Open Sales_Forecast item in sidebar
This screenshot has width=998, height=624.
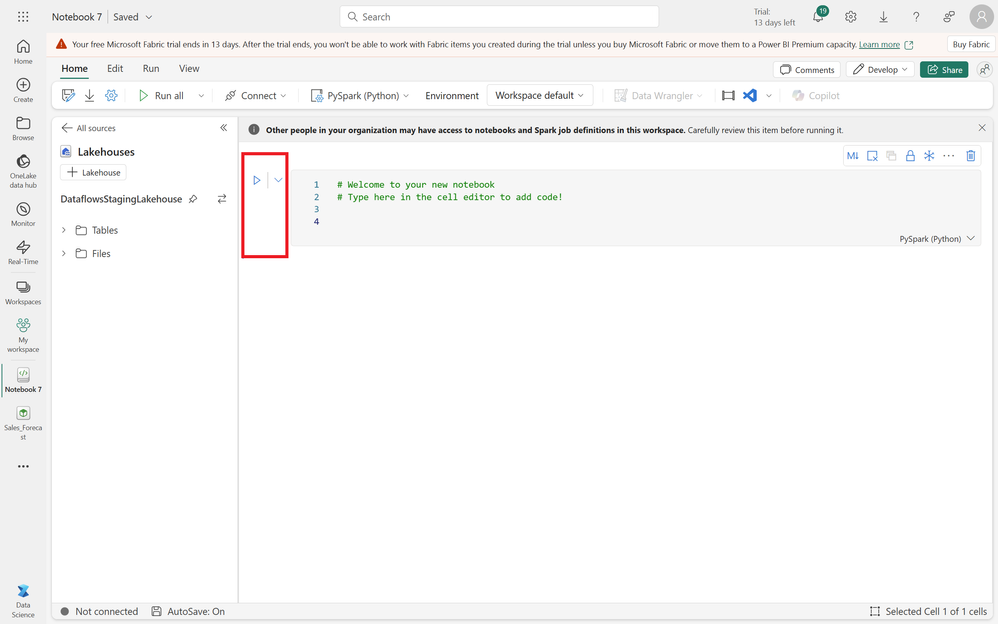tap(23, 423)
